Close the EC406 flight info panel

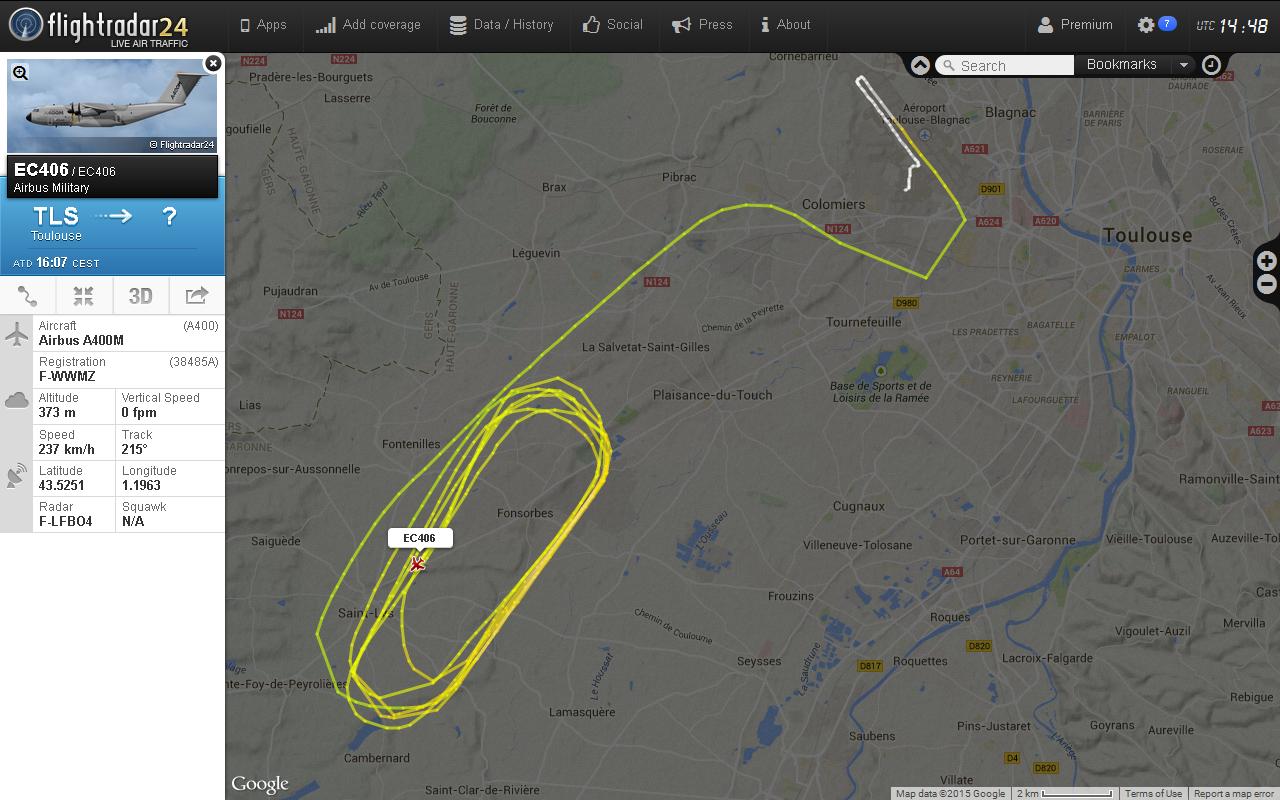pyautogui.click(x=212, y=63)
